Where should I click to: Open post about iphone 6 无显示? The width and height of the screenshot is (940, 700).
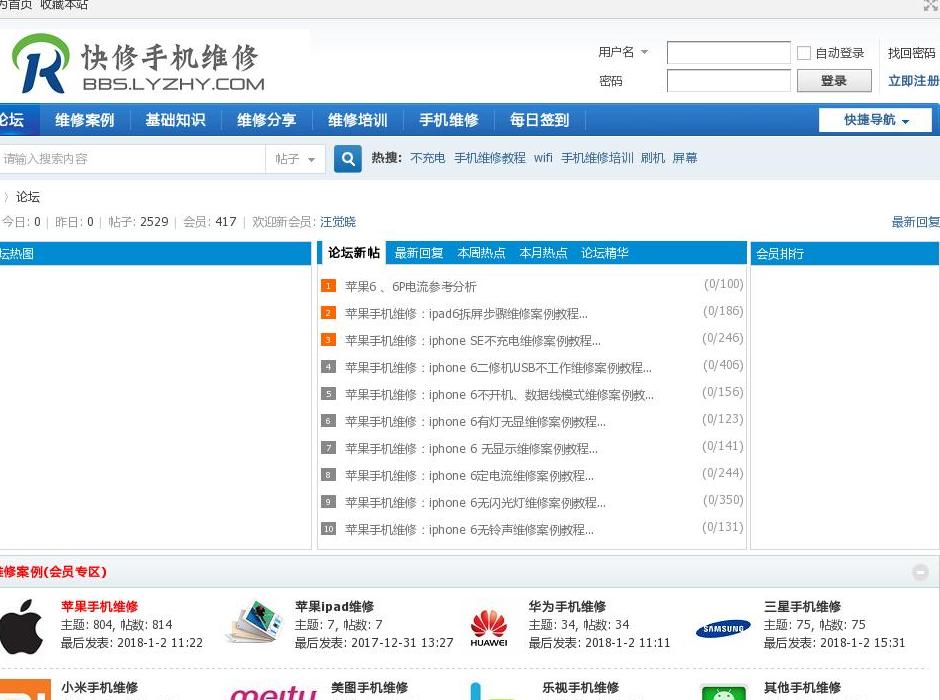tap(471, 448)
